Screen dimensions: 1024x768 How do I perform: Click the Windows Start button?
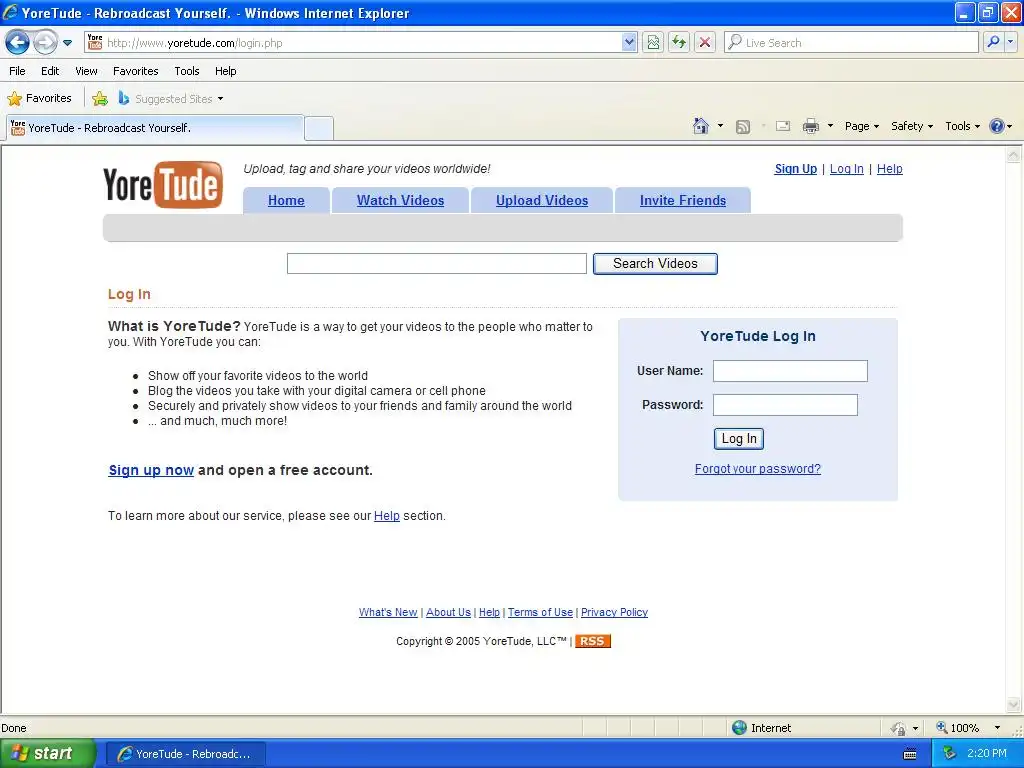47,753
